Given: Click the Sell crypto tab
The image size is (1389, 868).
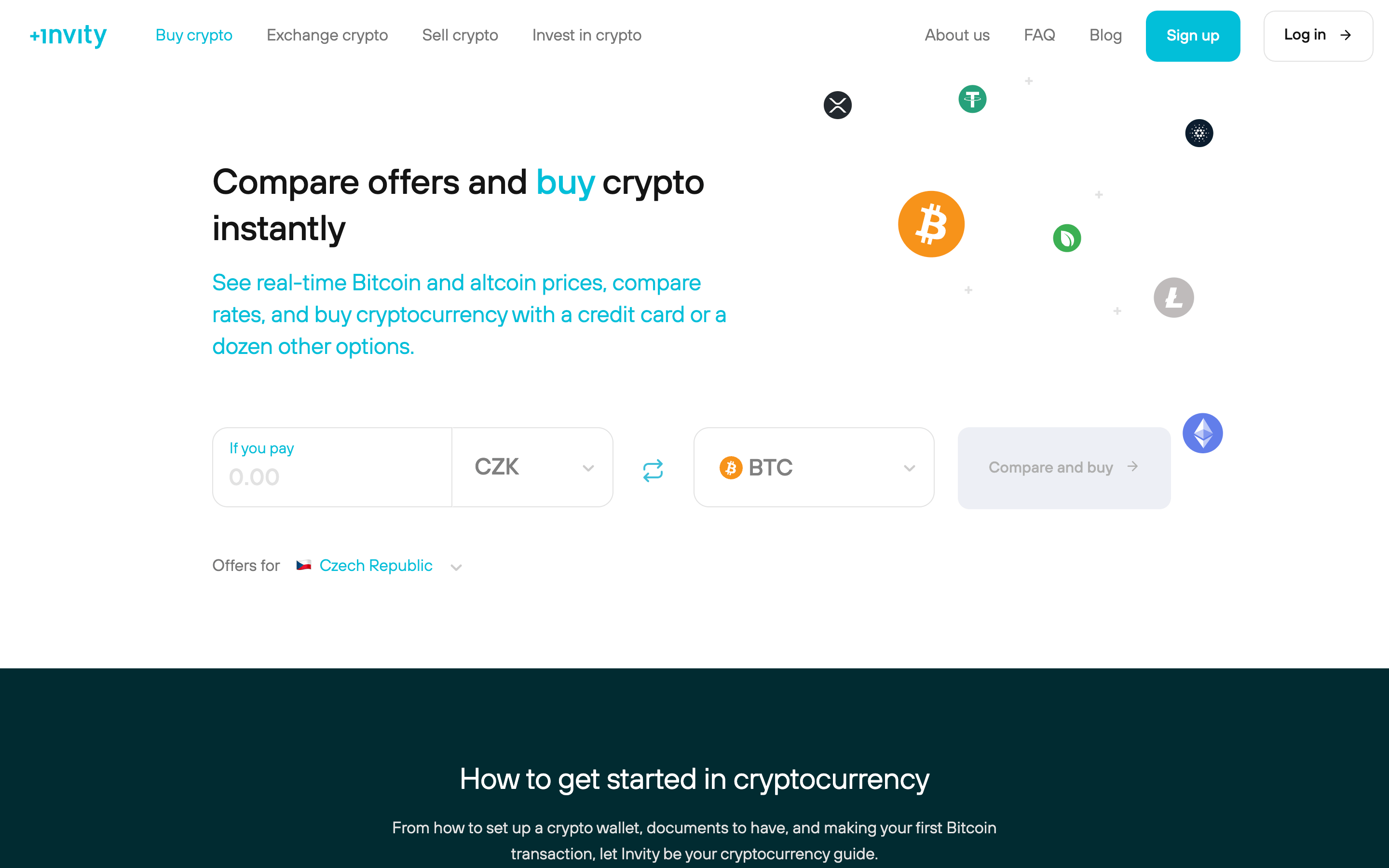Looking at the screenshot, I should coord(461,35).
